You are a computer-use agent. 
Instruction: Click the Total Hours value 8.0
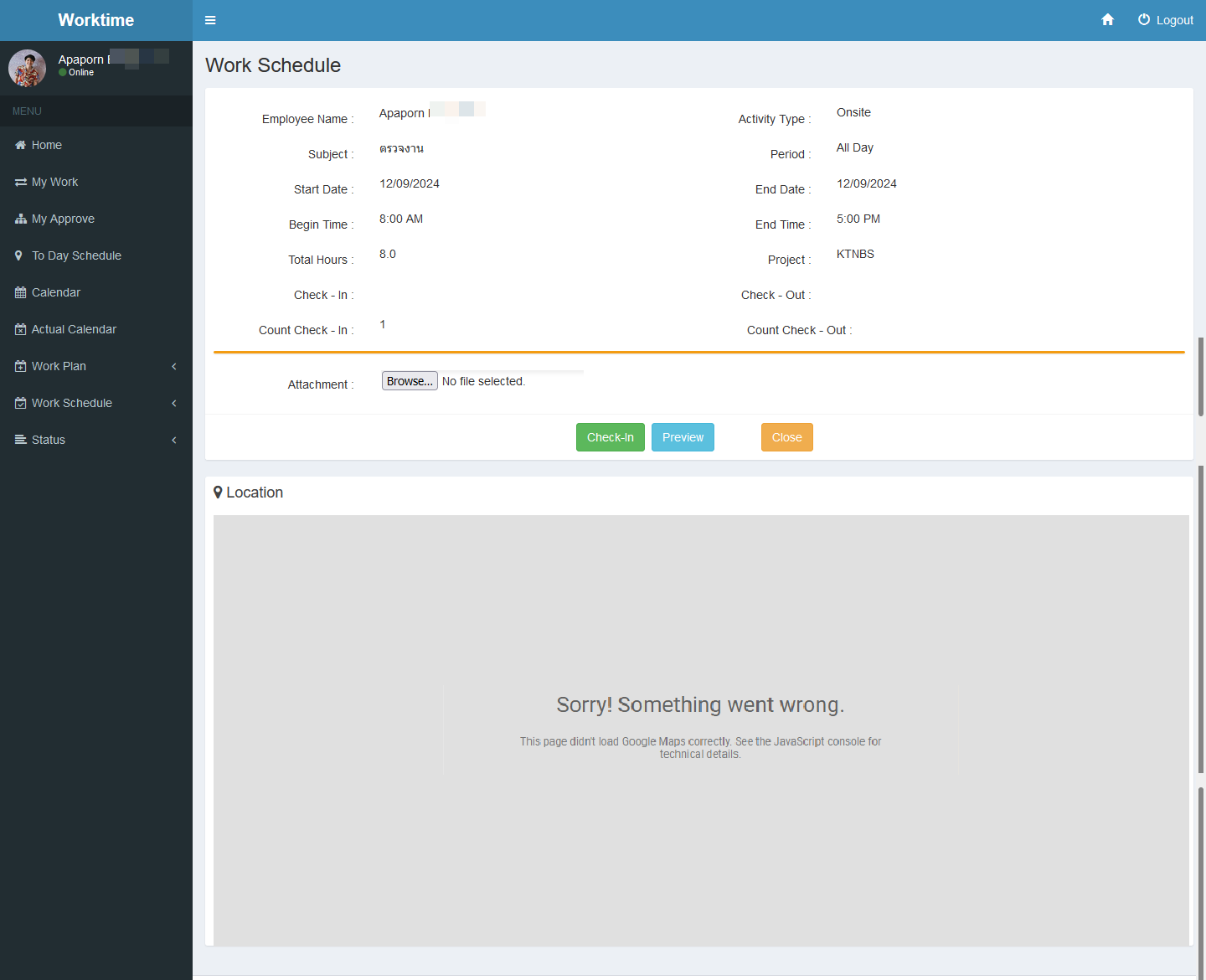(x=388, y=254)
